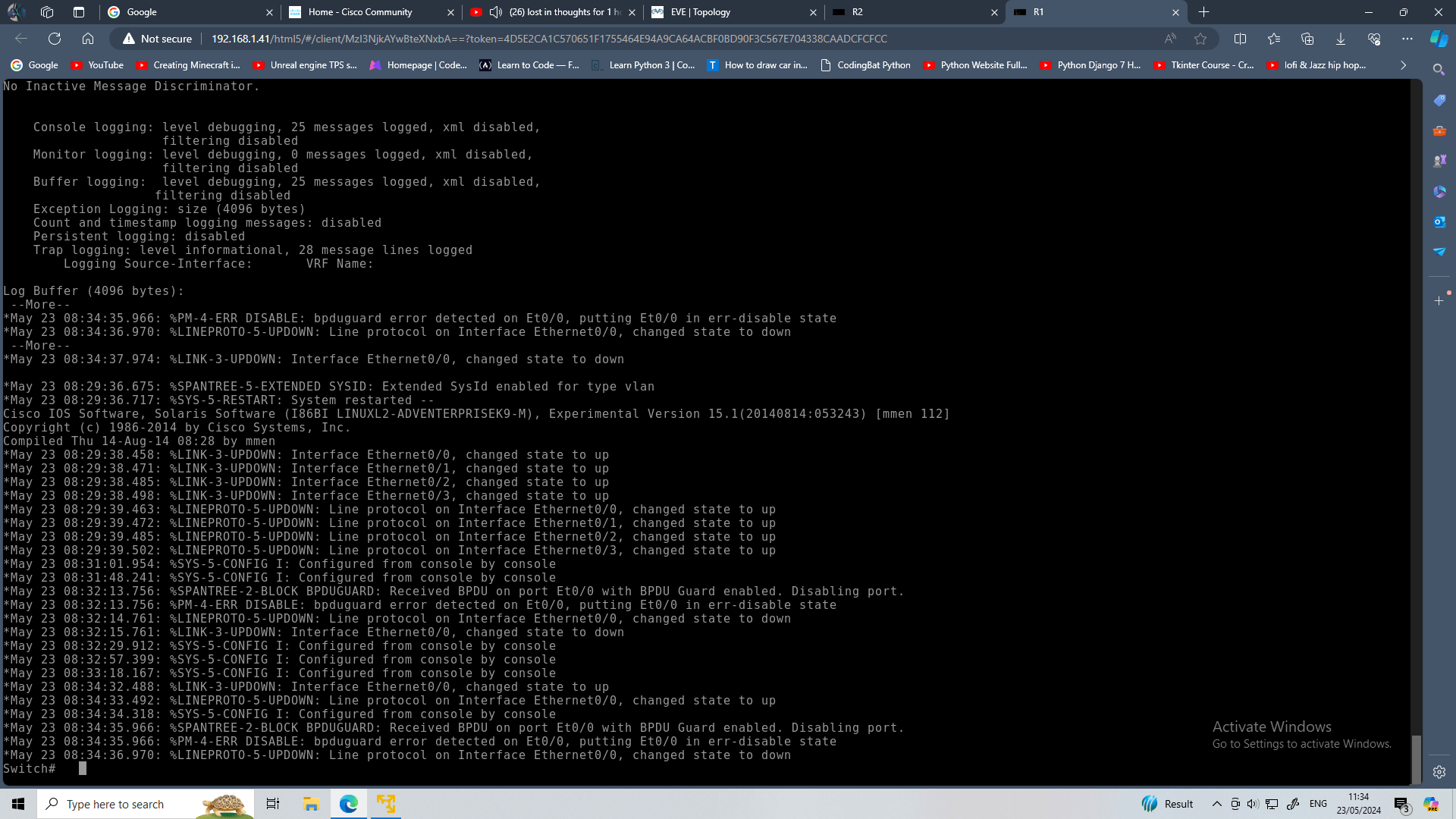Open split screen from the toolbar
The image size is (1456, 819).
1241,39
